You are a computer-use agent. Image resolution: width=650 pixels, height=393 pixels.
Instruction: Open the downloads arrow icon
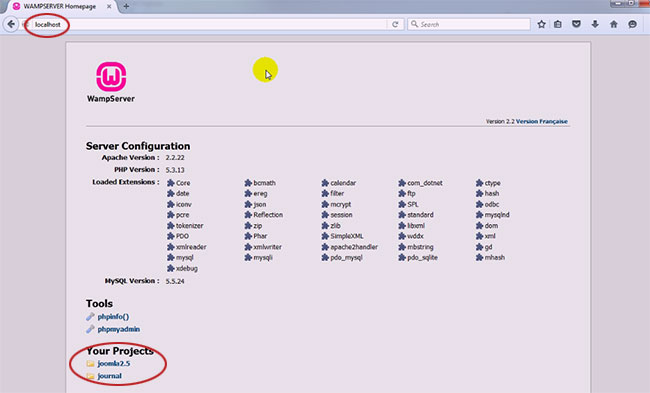tap(595, 24)
